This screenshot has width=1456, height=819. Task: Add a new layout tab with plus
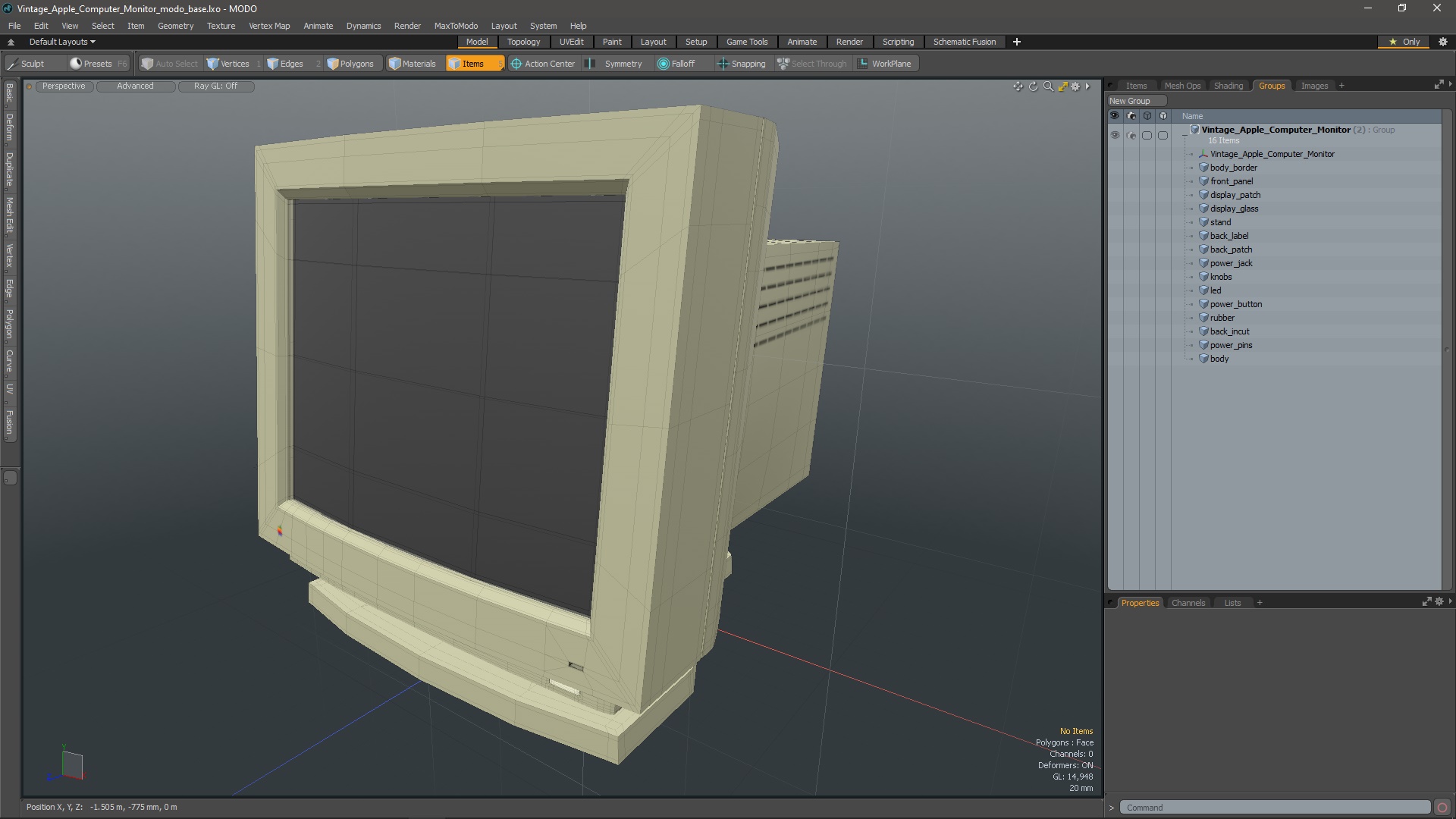pyautogui.click(x=1017, y=42)
